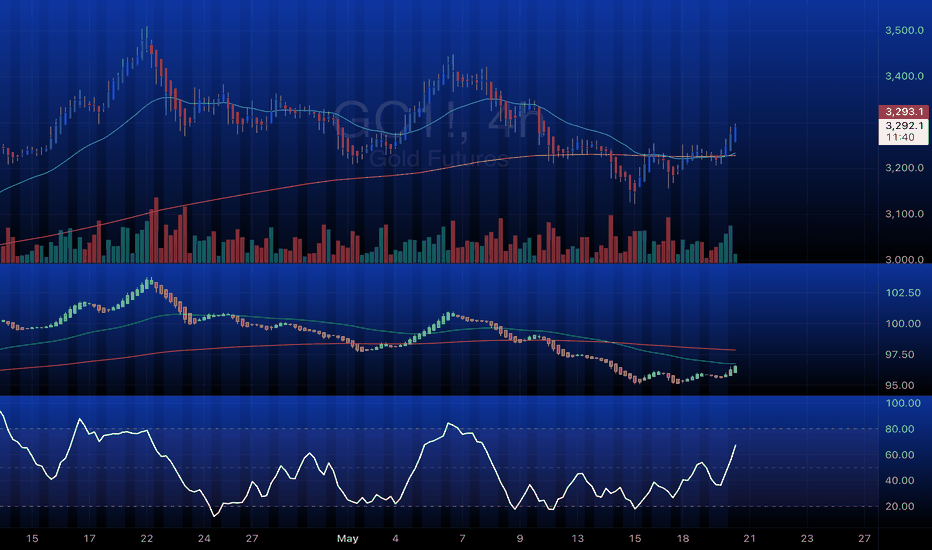
Task: Click date 9 on the time axis
Action: point(520,539)
